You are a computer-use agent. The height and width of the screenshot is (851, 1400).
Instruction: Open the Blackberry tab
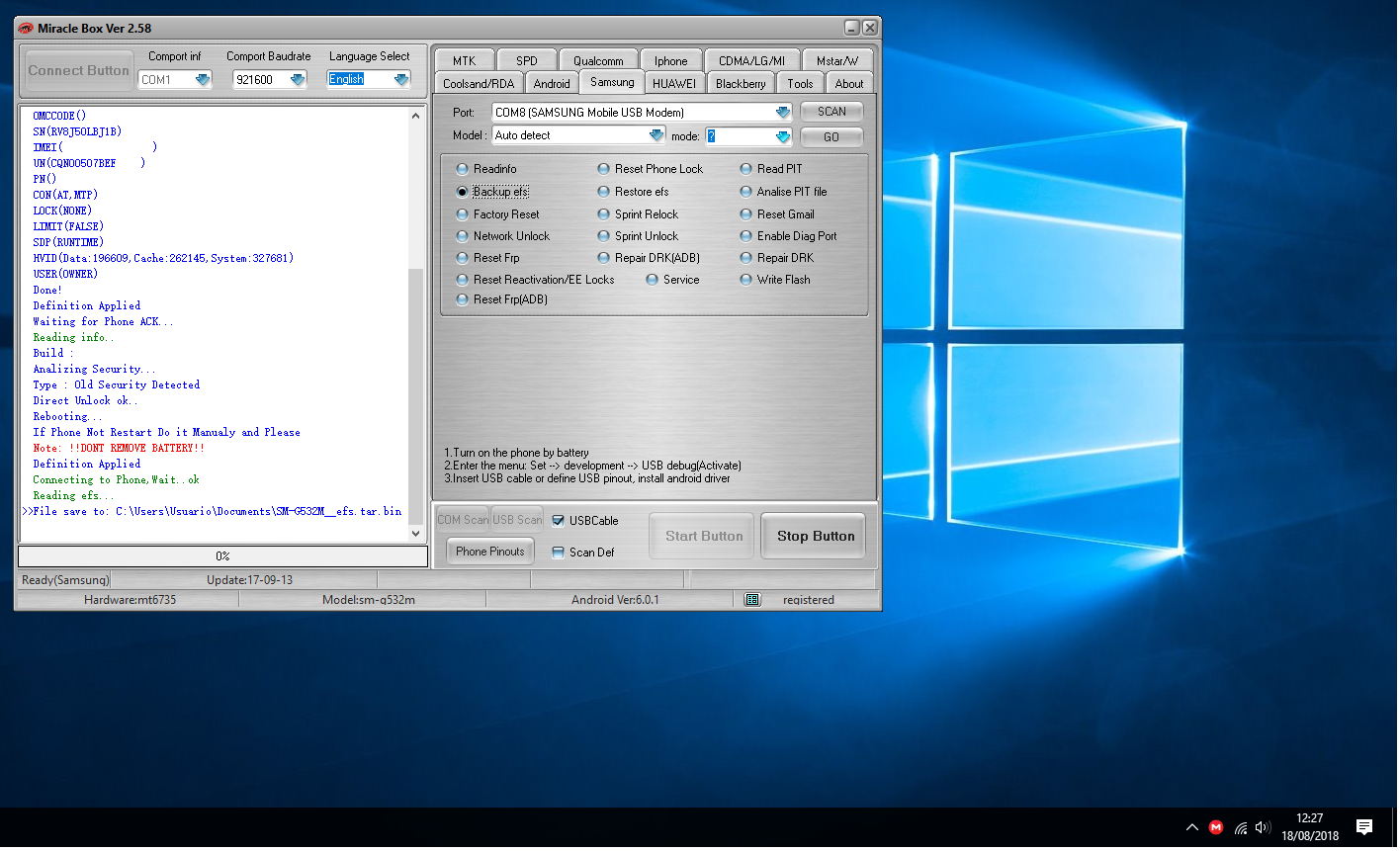741,84
